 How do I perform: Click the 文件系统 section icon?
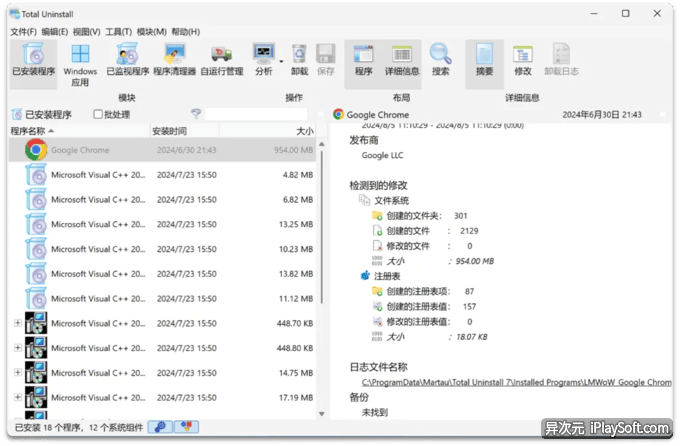point(364,200)
